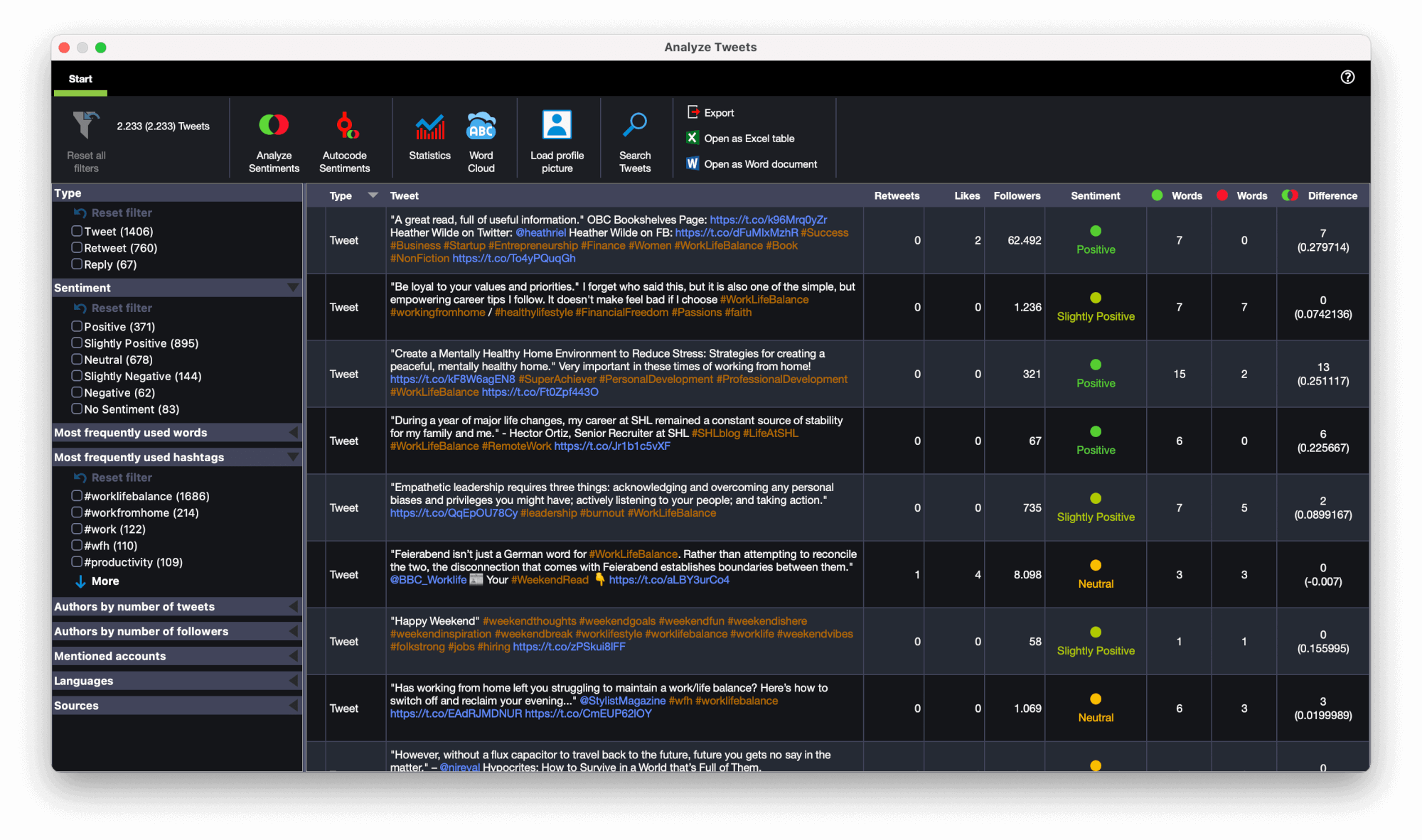Click the Tweet column header
Viewport: 1422px width, 840px height.
coord(404,195)
